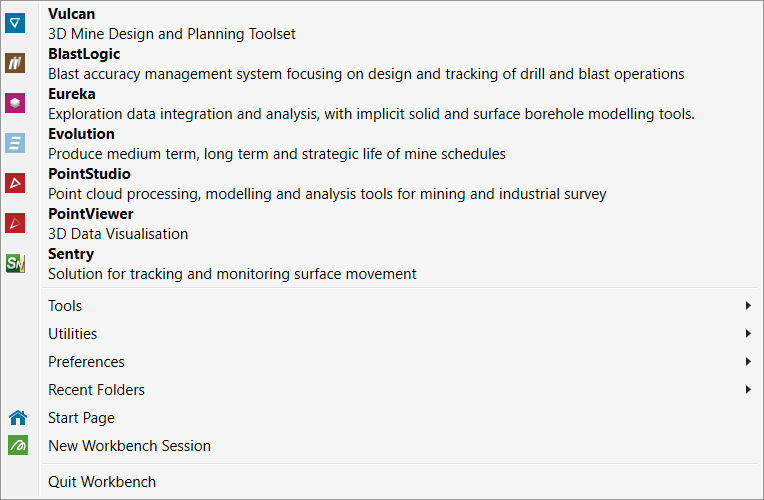
Task: Launch Vulcan 3D Mine Design toolset
Action: 172,24
